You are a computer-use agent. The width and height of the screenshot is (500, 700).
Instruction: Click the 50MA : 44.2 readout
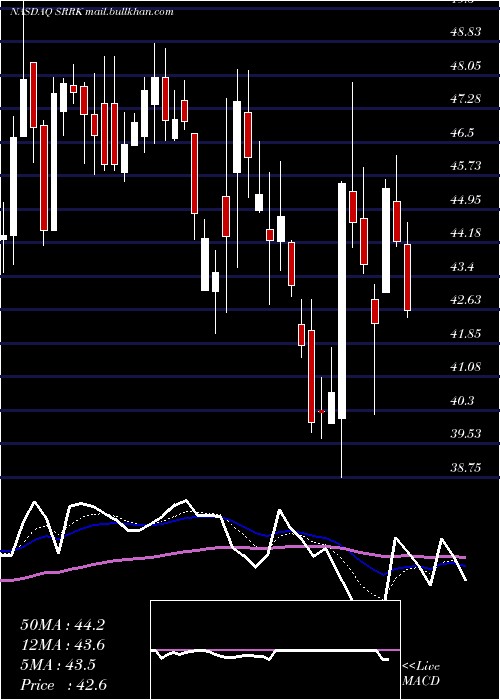[x=62, y=625]
